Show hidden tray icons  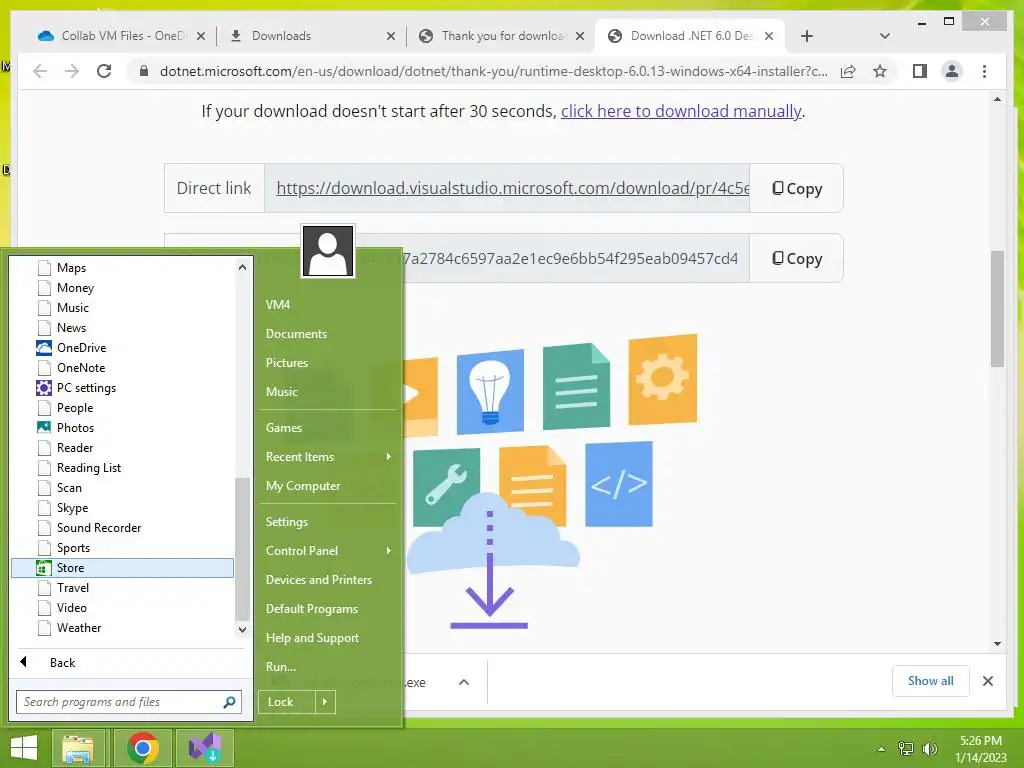[x=881, y=749]
